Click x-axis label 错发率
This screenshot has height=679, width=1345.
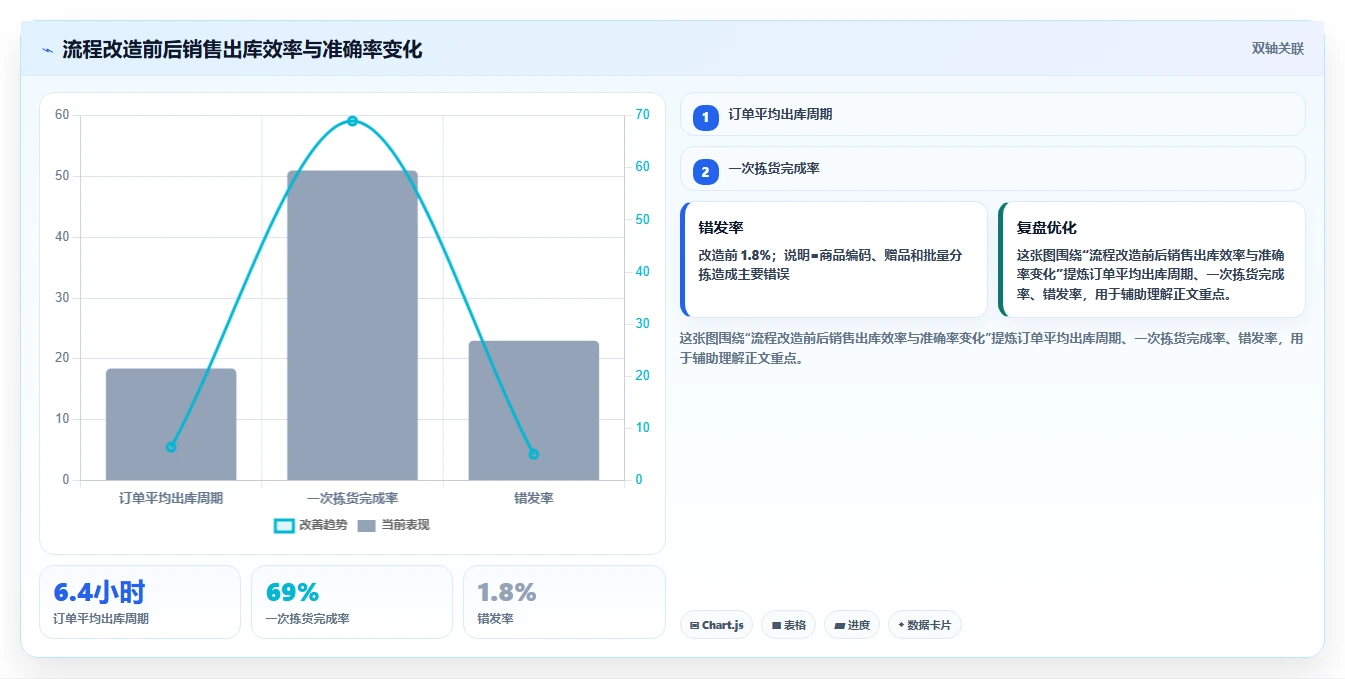533,498
